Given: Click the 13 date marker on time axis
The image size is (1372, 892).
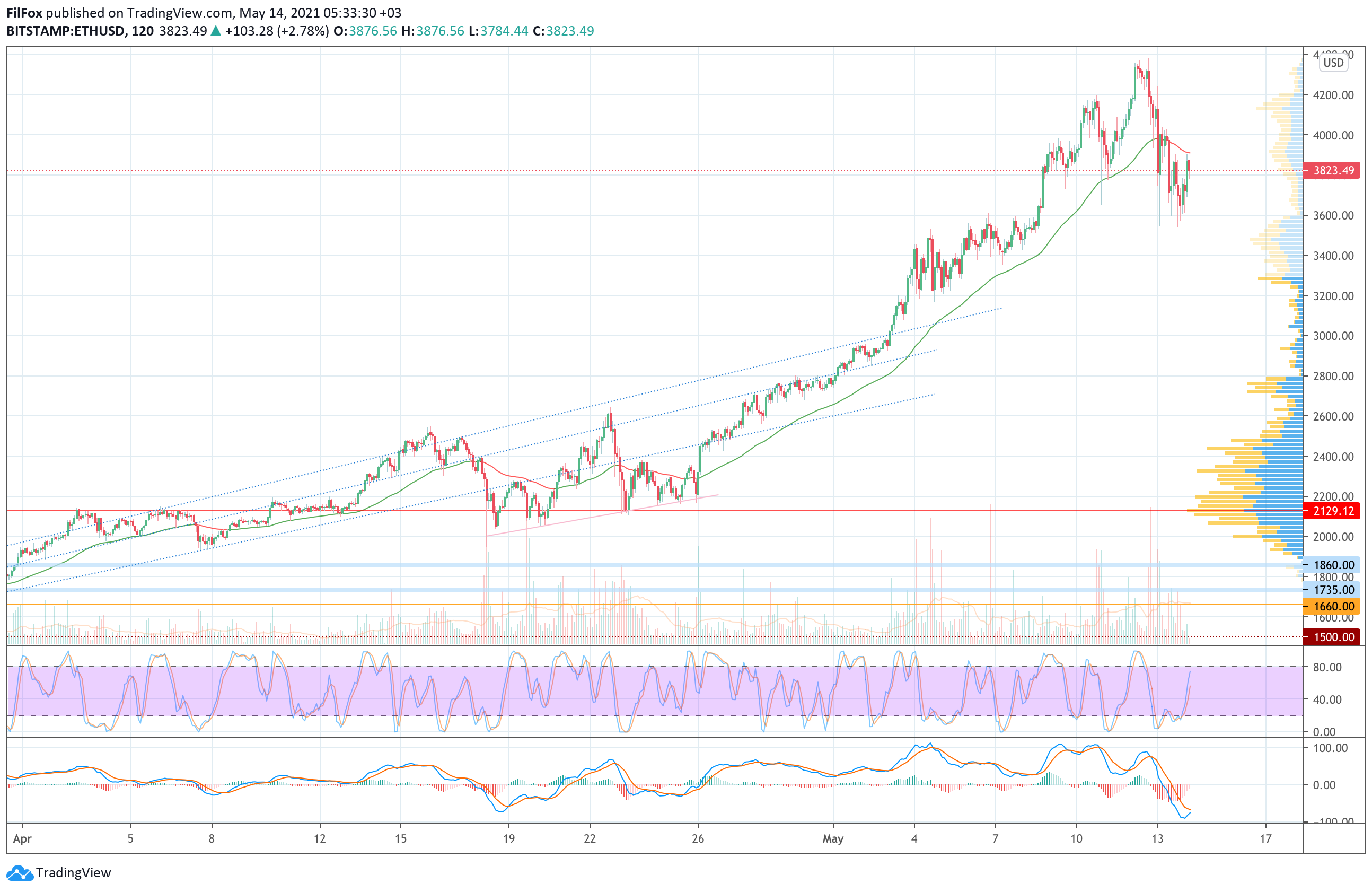Looking at the screenshot, I should coord(1157,839).
